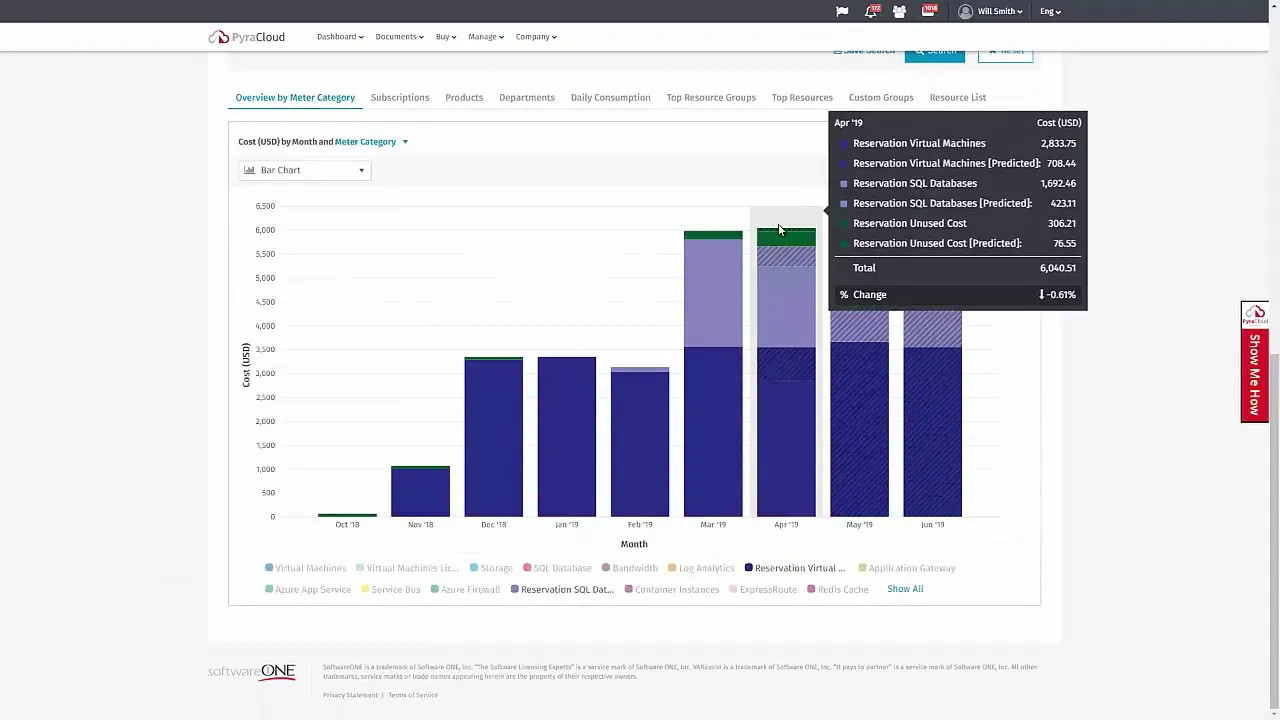The width and height of the screenshot is (1280, 720).
Task: Open the bell notifications icon
Action: coord(871,12)
